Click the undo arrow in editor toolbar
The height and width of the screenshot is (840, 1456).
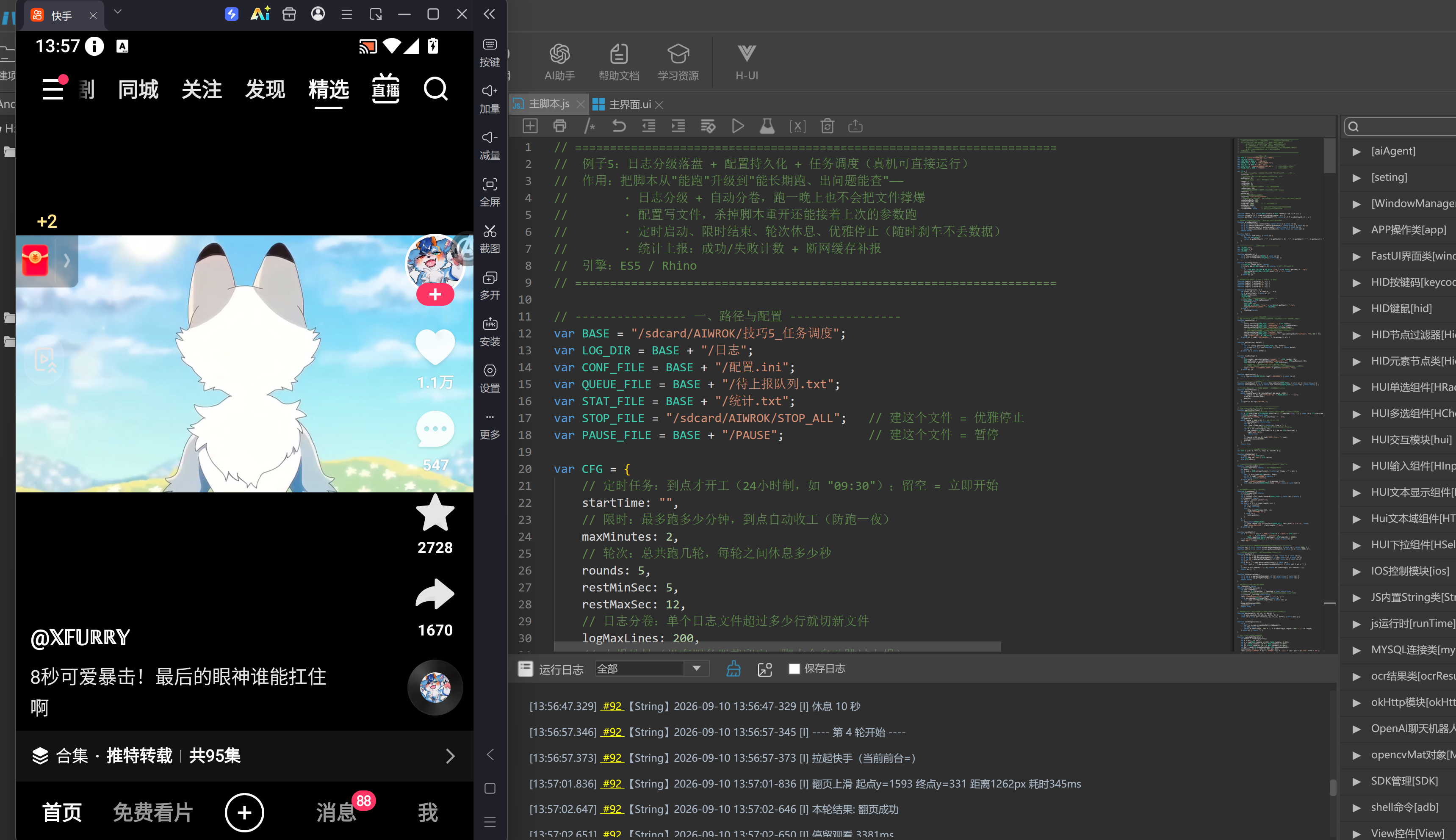[x=619, y=126]
